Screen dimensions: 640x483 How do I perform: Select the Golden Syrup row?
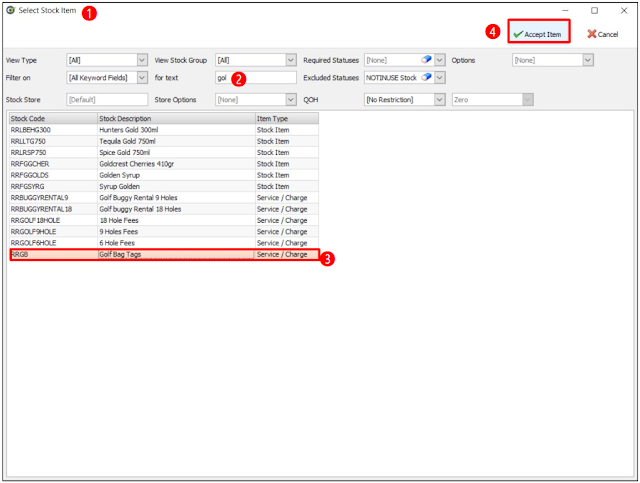pyautogui.click(x=164, y=175)
